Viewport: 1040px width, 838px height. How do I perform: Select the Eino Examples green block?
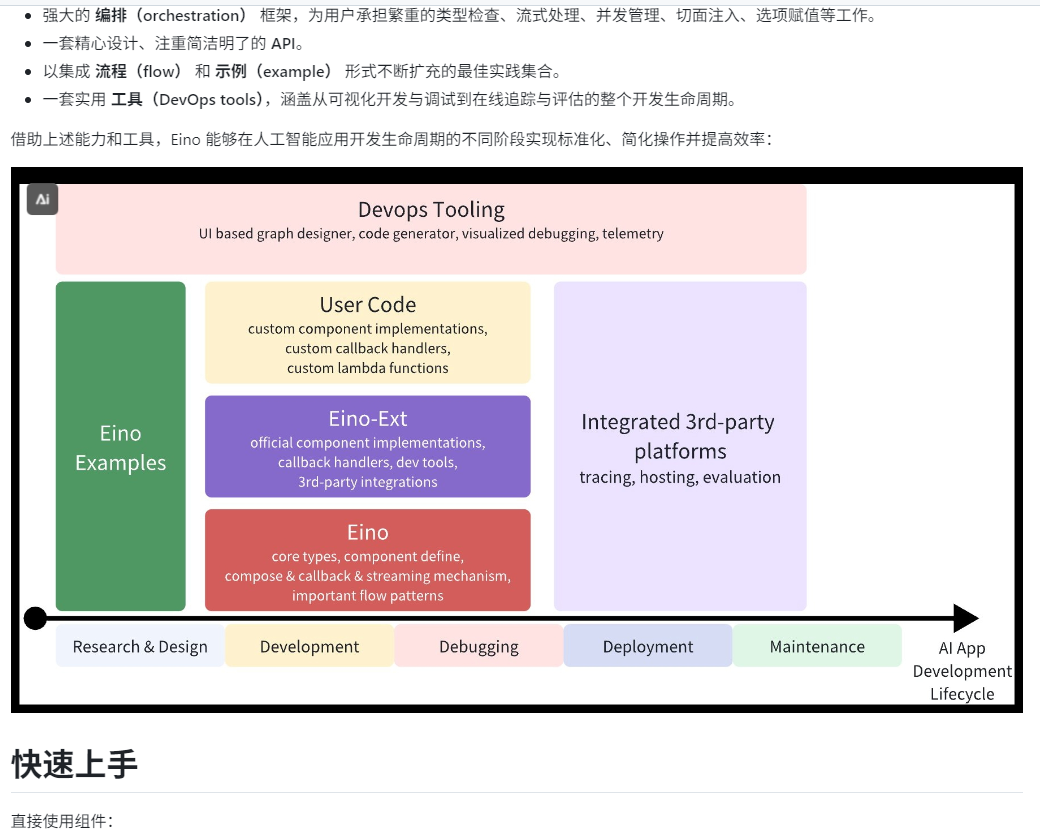coord(120,446)
